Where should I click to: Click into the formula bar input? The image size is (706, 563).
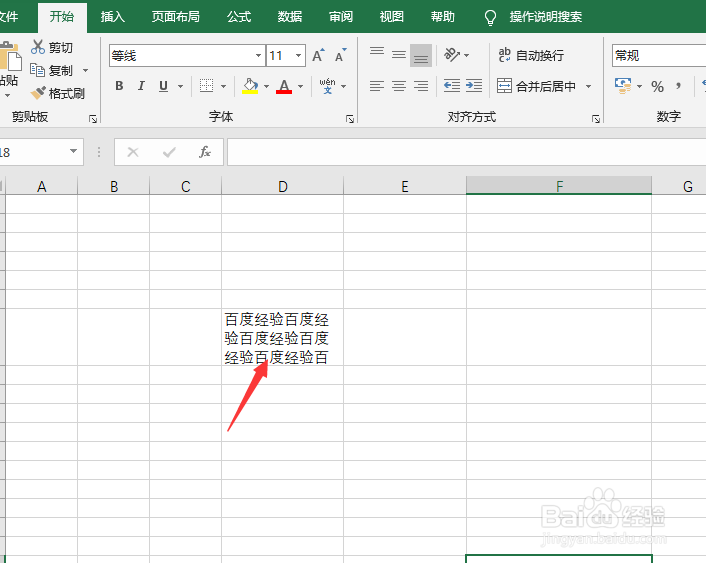466,152
